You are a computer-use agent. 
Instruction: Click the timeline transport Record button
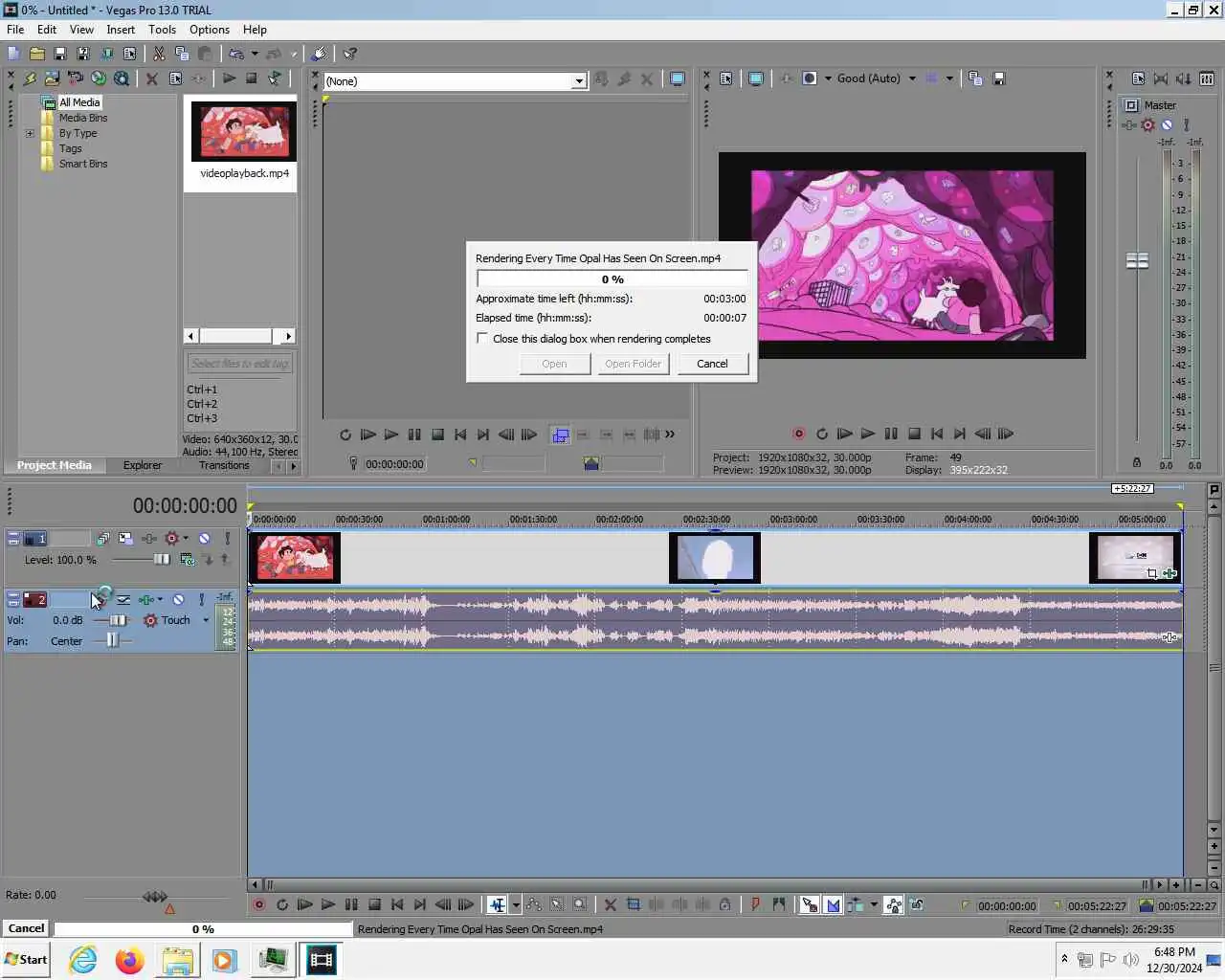258,904
